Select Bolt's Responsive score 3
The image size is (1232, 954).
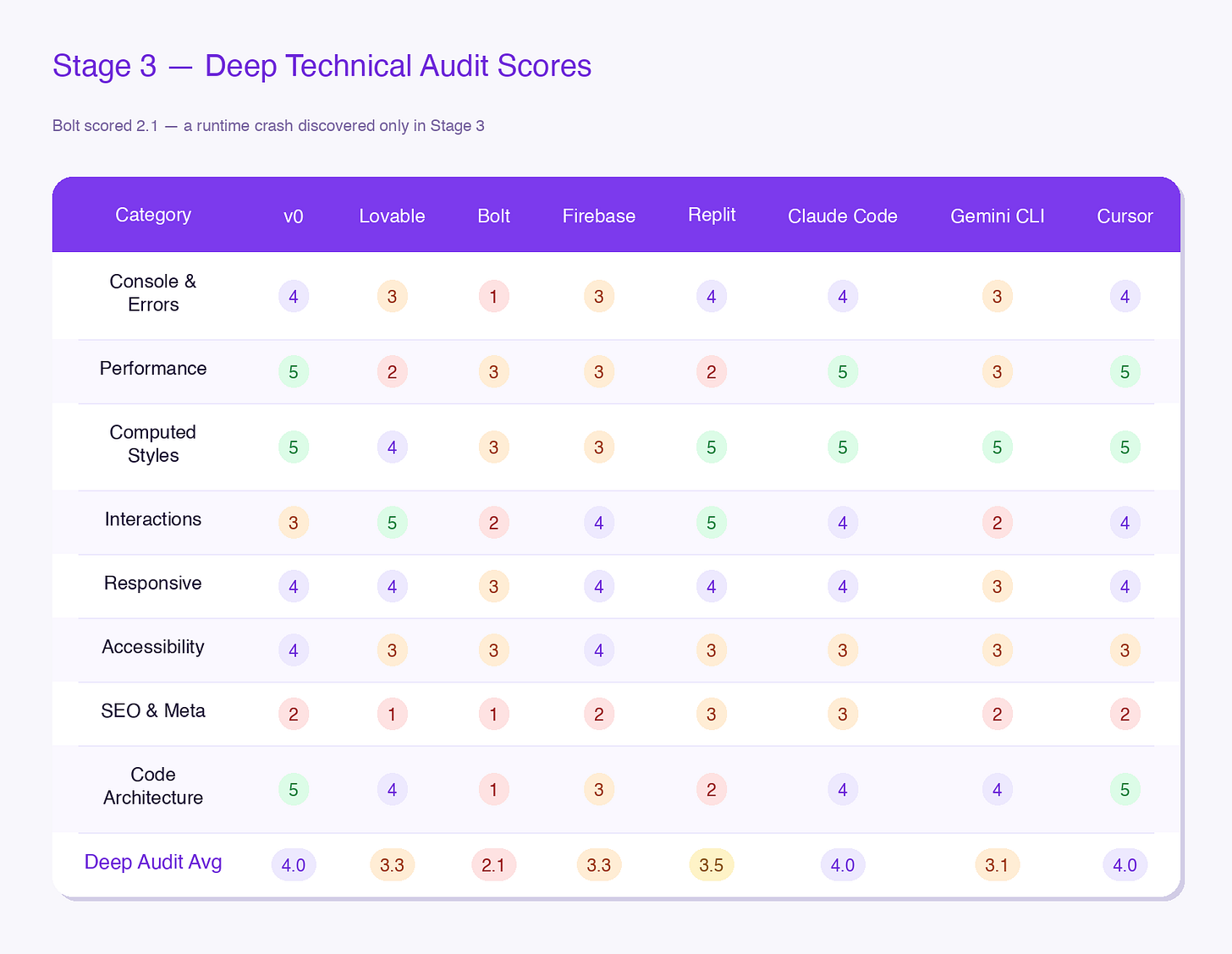point(493,587)
